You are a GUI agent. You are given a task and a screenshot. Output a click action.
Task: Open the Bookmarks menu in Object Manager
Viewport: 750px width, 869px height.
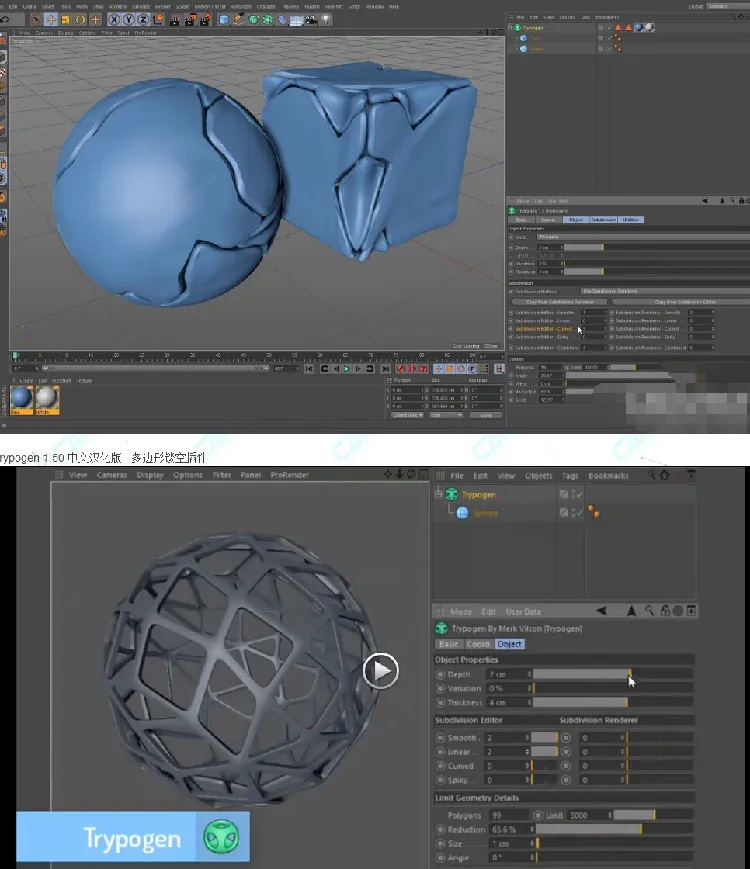(x=608, y=476)
